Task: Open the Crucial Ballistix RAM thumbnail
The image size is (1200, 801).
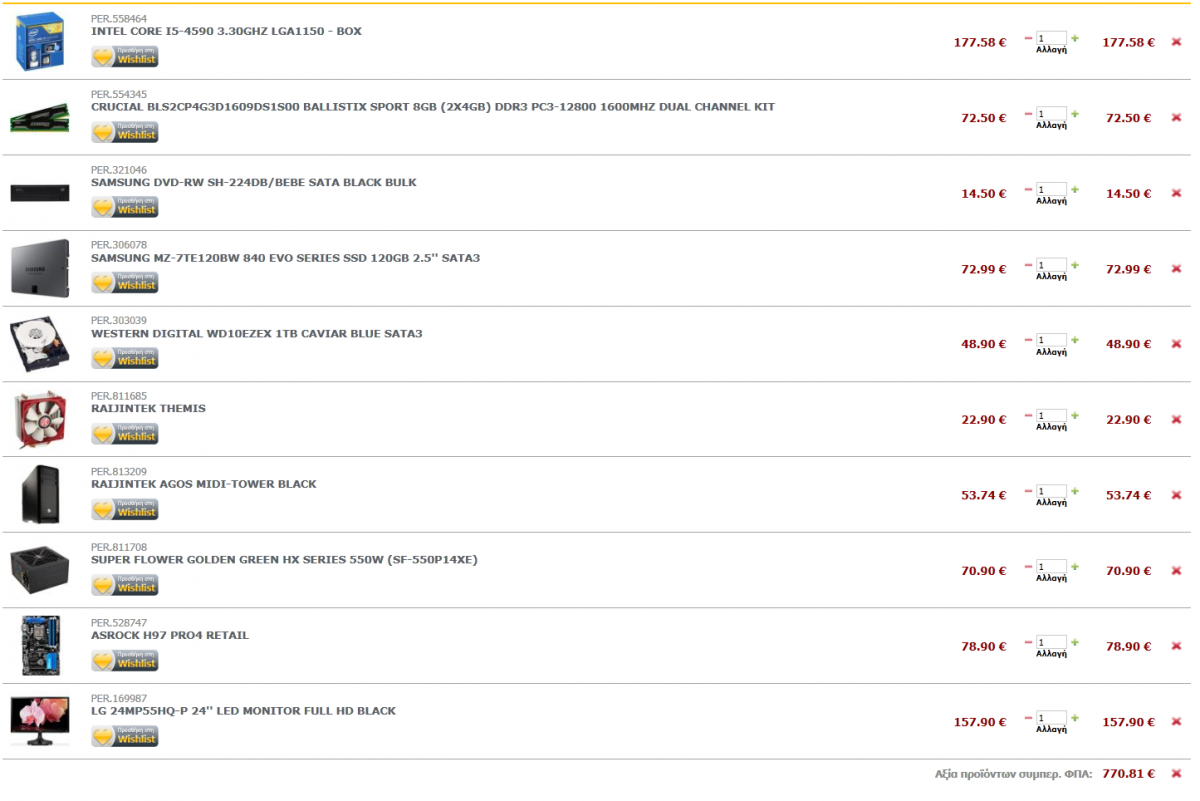Action: pos(39,118)
